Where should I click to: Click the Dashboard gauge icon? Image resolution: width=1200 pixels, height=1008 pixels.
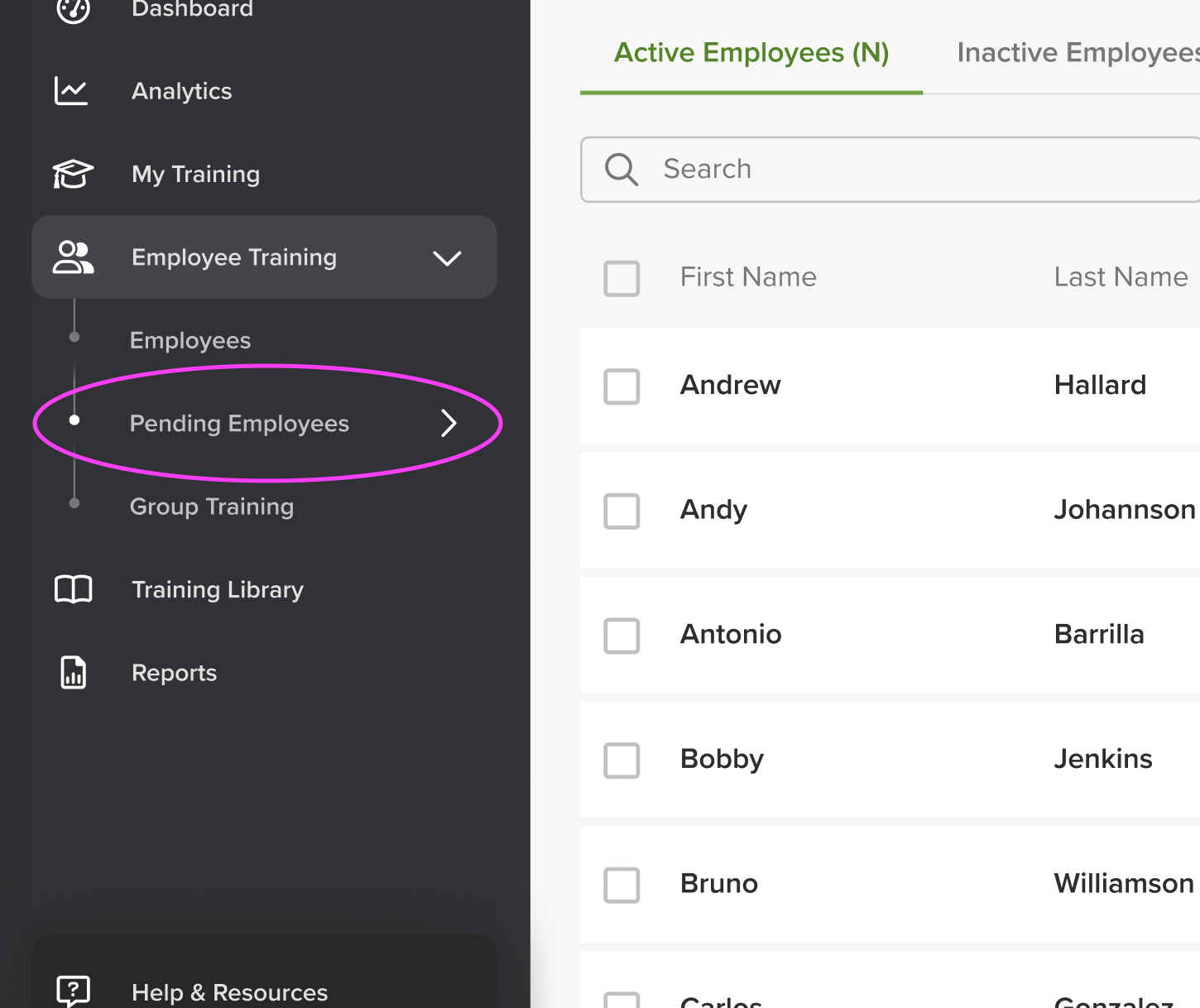73,8
